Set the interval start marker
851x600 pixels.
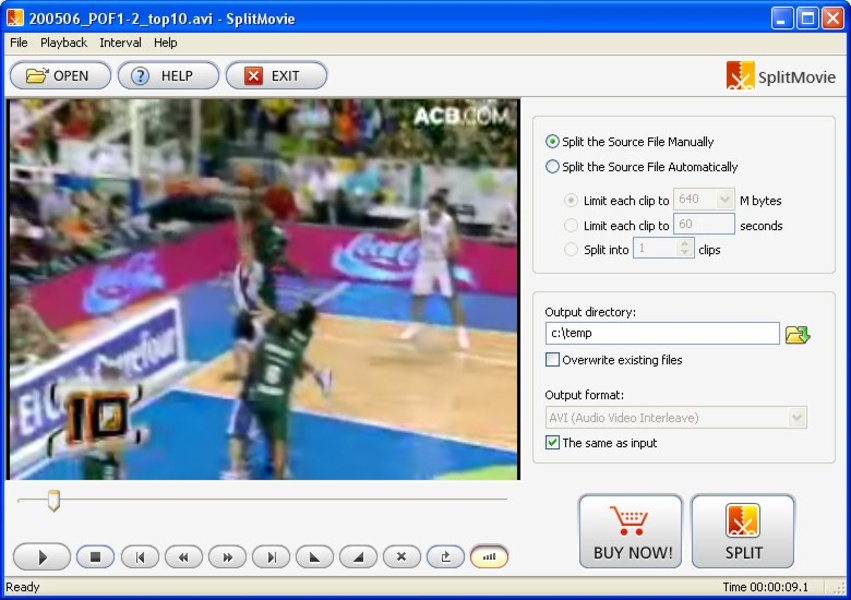(314, 557)
